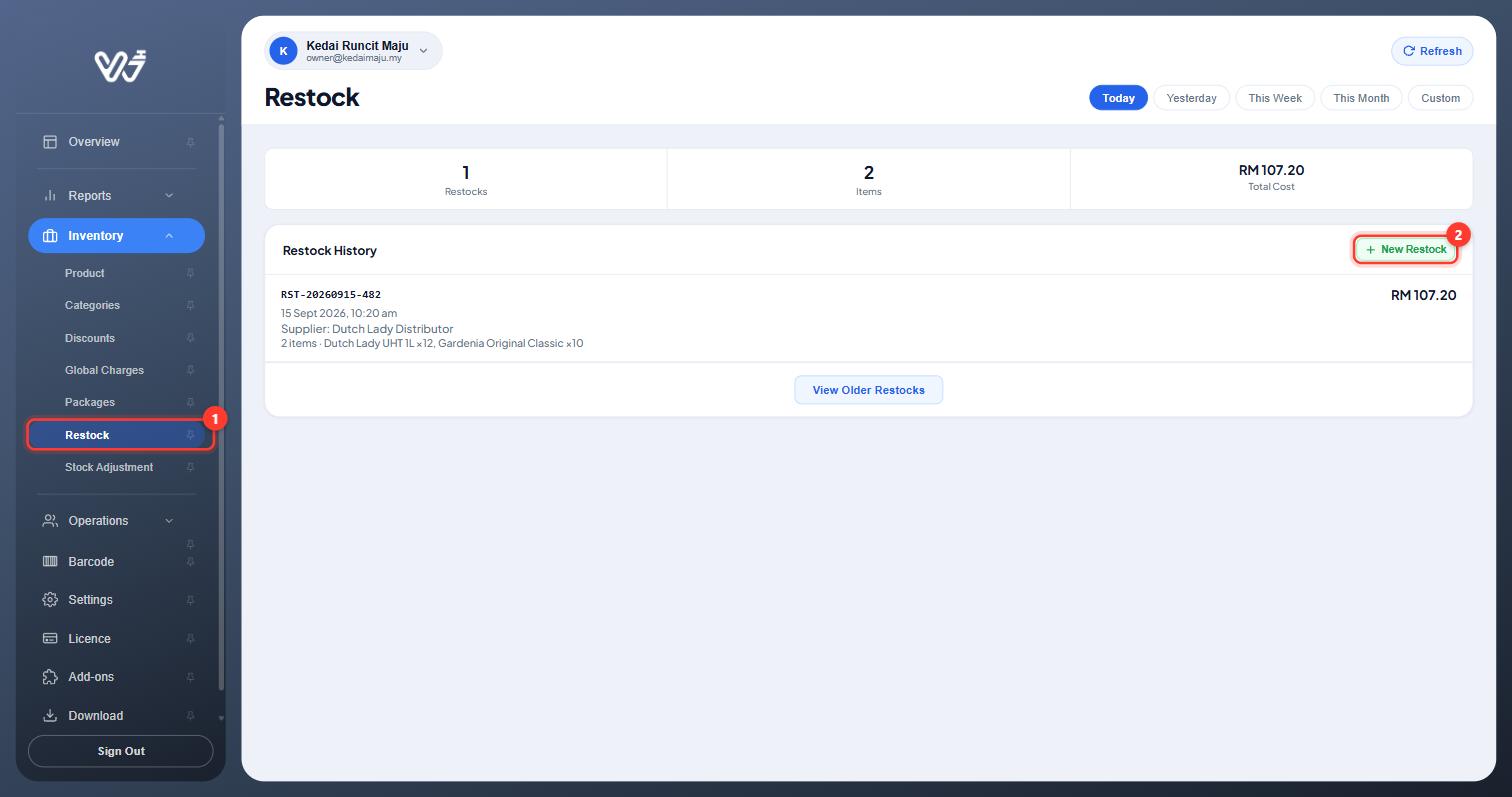Open the Licence page

[89, 639]
